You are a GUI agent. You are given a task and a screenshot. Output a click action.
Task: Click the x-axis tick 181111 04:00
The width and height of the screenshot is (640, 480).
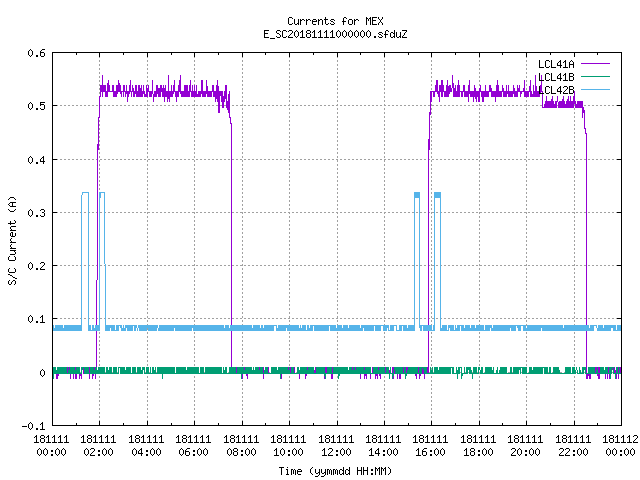146,446
